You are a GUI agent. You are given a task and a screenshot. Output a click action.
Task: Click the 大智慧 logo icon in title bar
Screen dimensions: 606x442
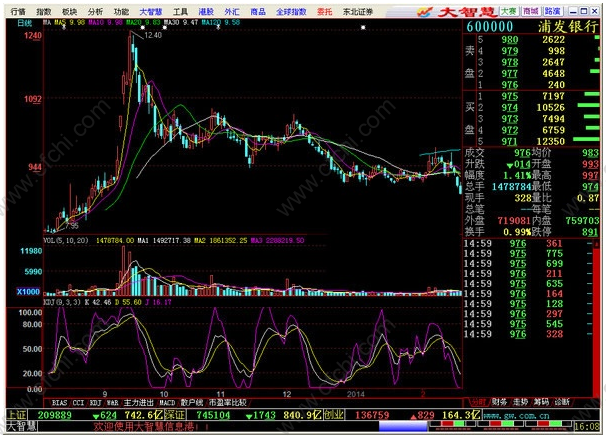pyautogui.click(x=425, y=12)
